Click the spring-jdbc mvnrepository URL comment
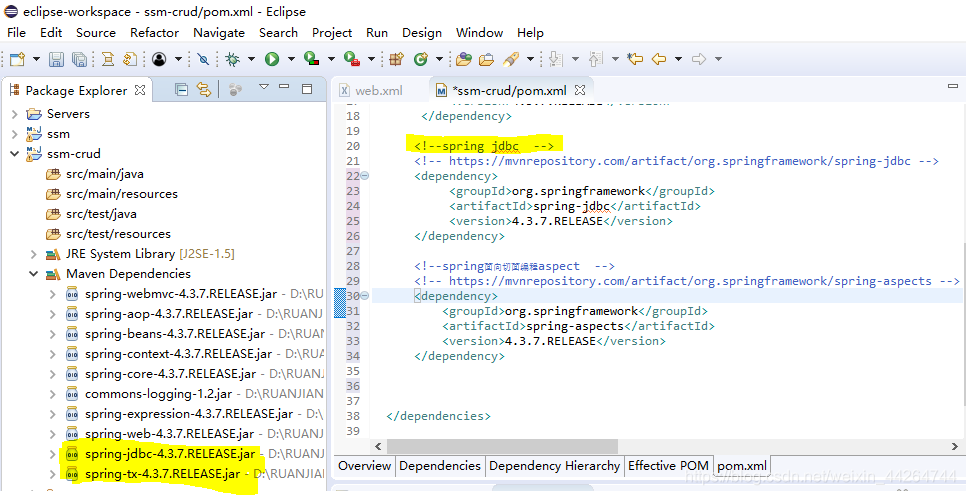The height and width of the screenshot is (495, 966). pos(676,161)
